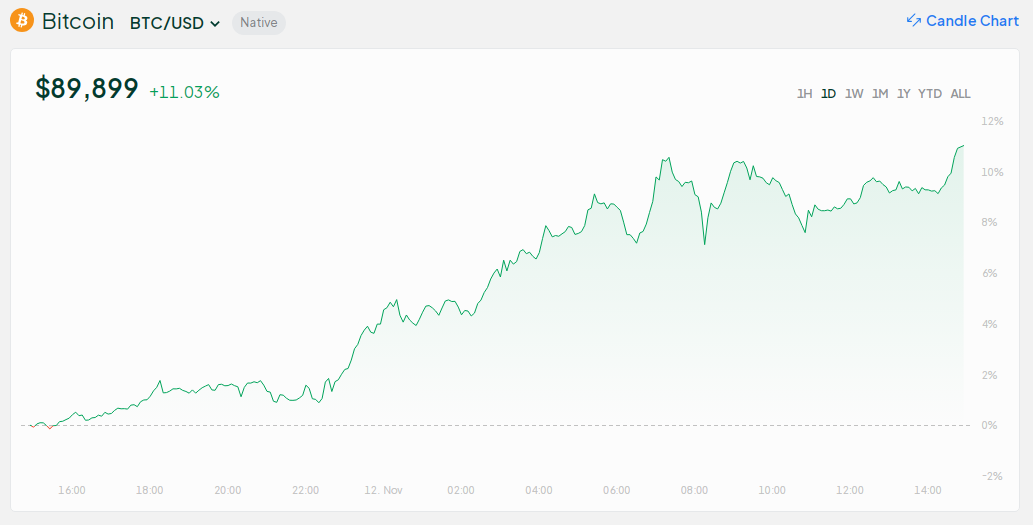The height and width of the screenshot is (525, 1033).
Task: Select the 1W time range
Action: click(854, 94)
